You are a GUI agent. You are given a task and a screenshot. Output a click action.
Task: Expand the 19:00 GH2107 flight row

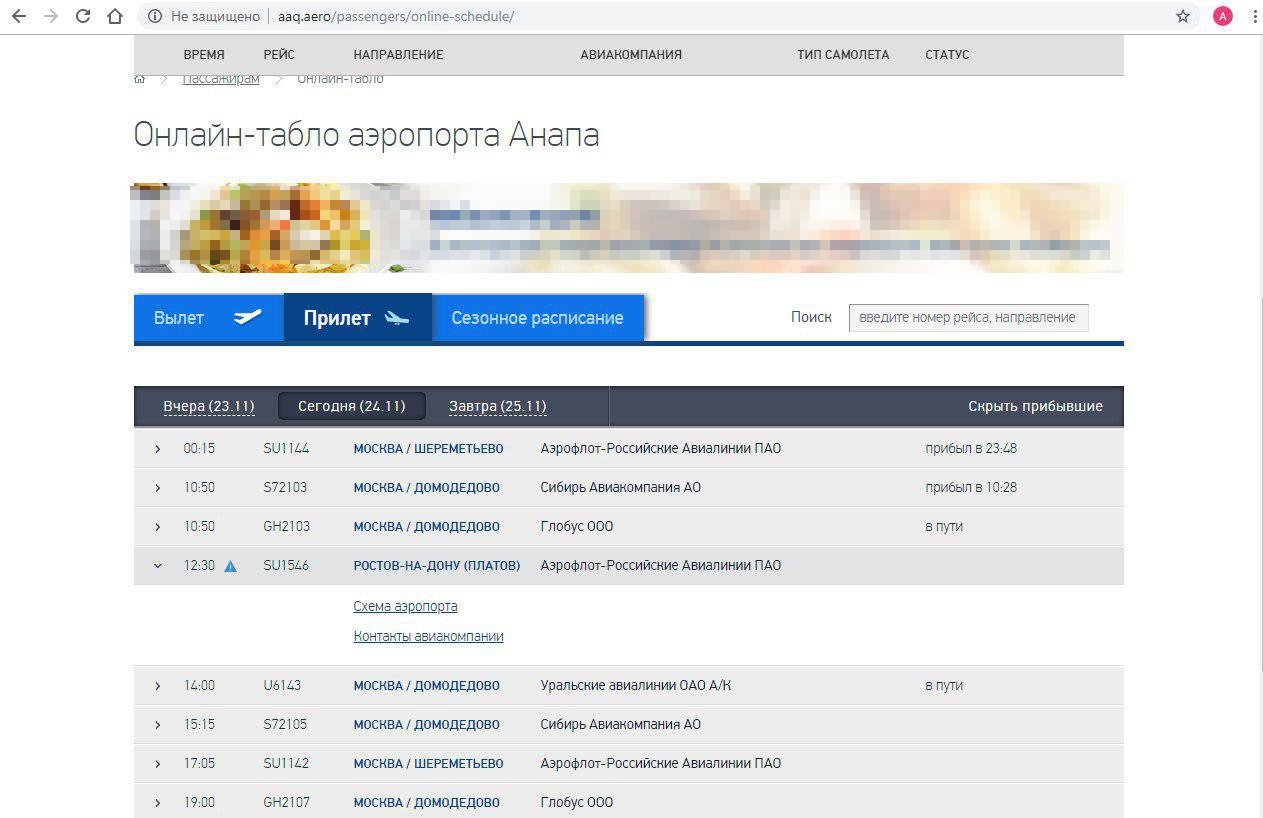click(157, 803)
